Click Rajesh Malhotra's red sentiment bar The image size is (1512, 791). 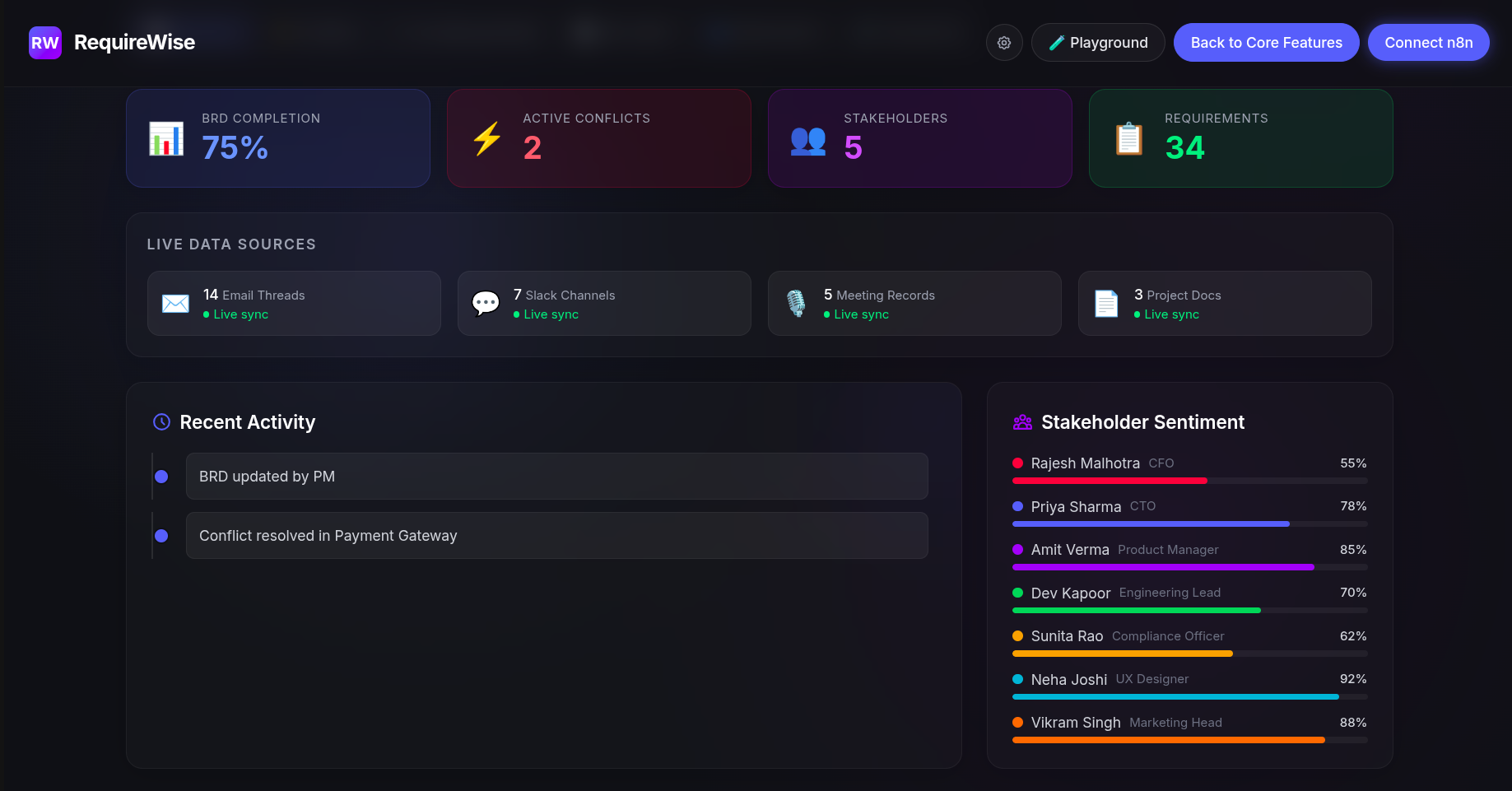(x=1110, y=481)
